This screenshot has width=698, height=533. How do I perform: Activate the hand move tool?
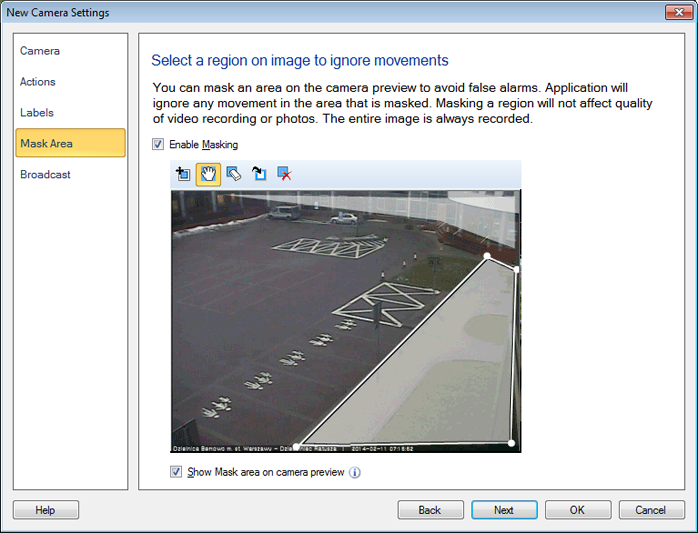208,173
